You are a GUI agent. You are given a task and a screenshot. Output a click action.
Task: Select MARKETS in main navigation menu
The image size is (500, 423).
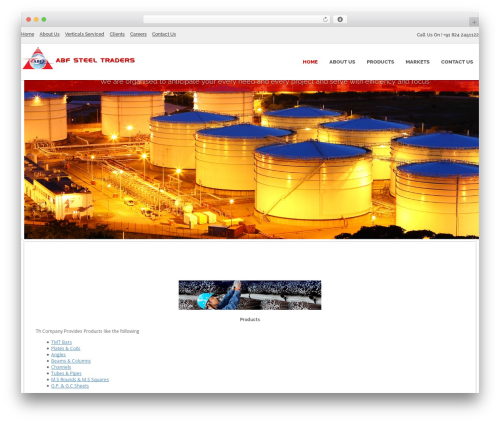point(417,62)
